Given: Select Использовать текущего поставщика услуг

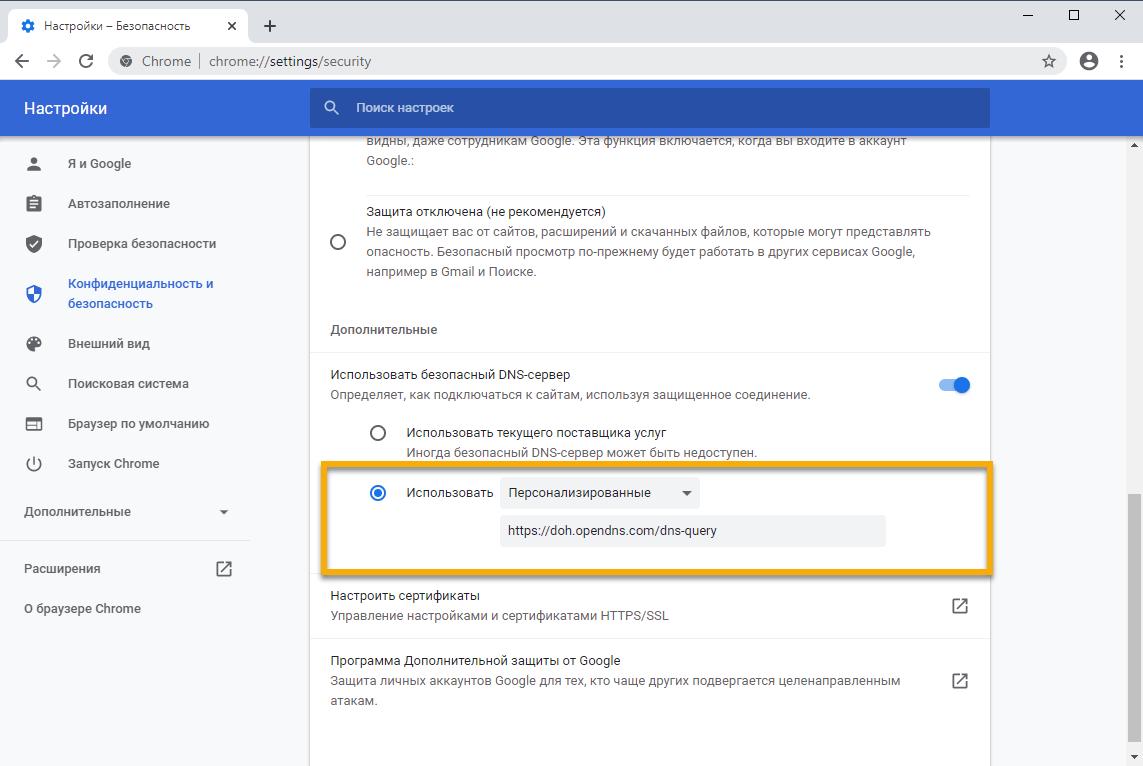Looking at the screenshot, I should point(378,432).
